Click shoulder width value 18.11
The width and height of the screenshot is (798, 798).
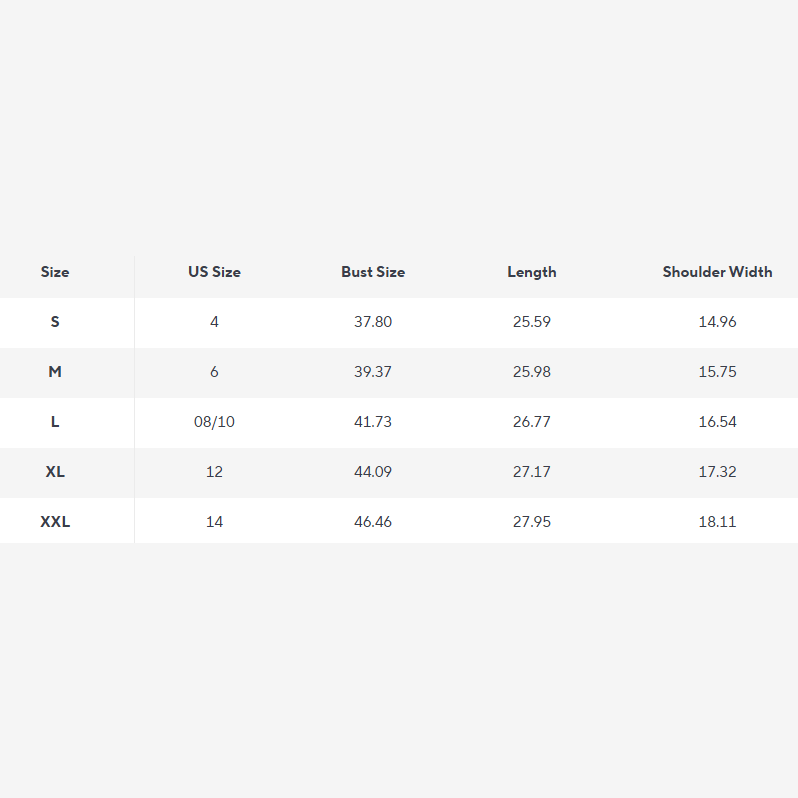(717, 522)
